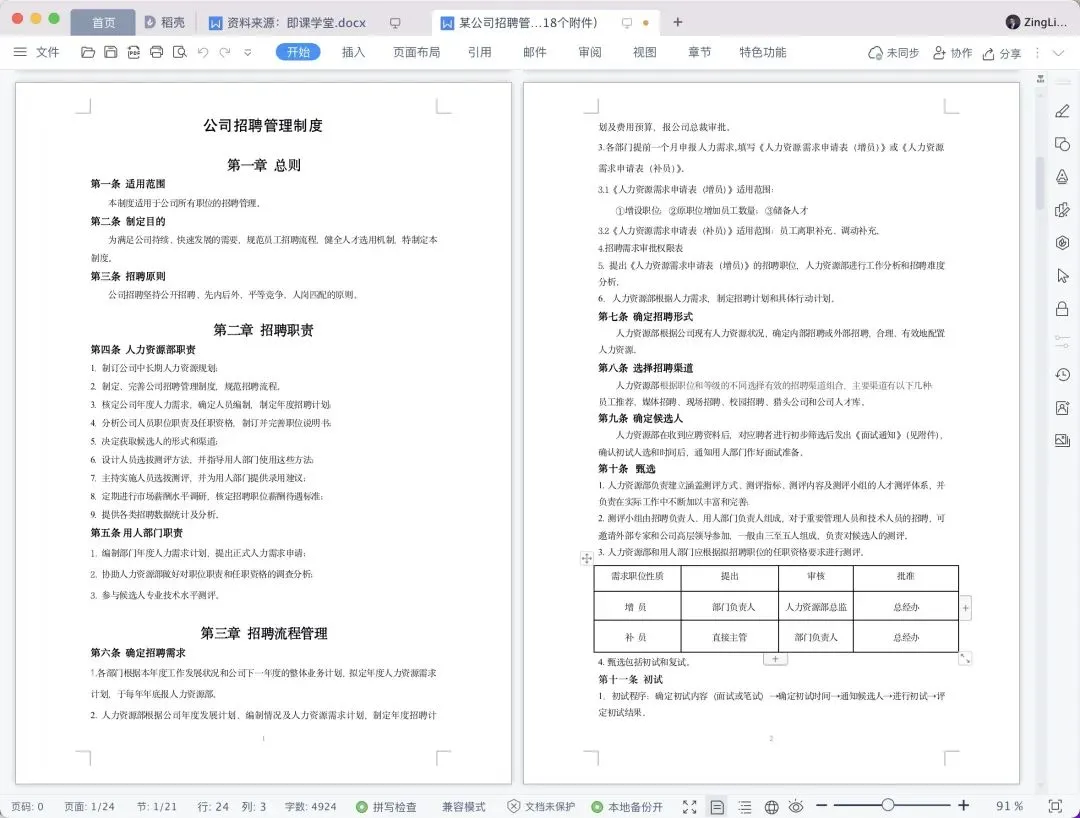The width and height of the screenshot is (1080, 818).
Task: Redo action arrow
Action: tap(225, 52)
